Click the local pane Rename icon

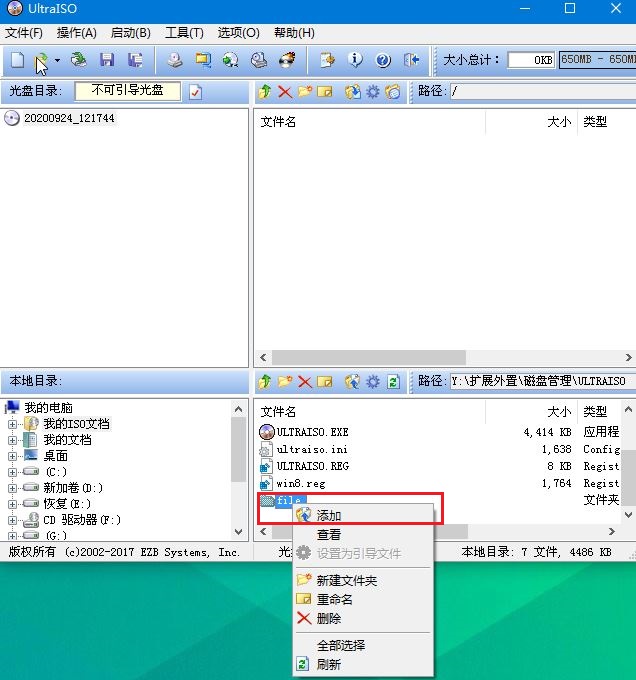[325, 382]
